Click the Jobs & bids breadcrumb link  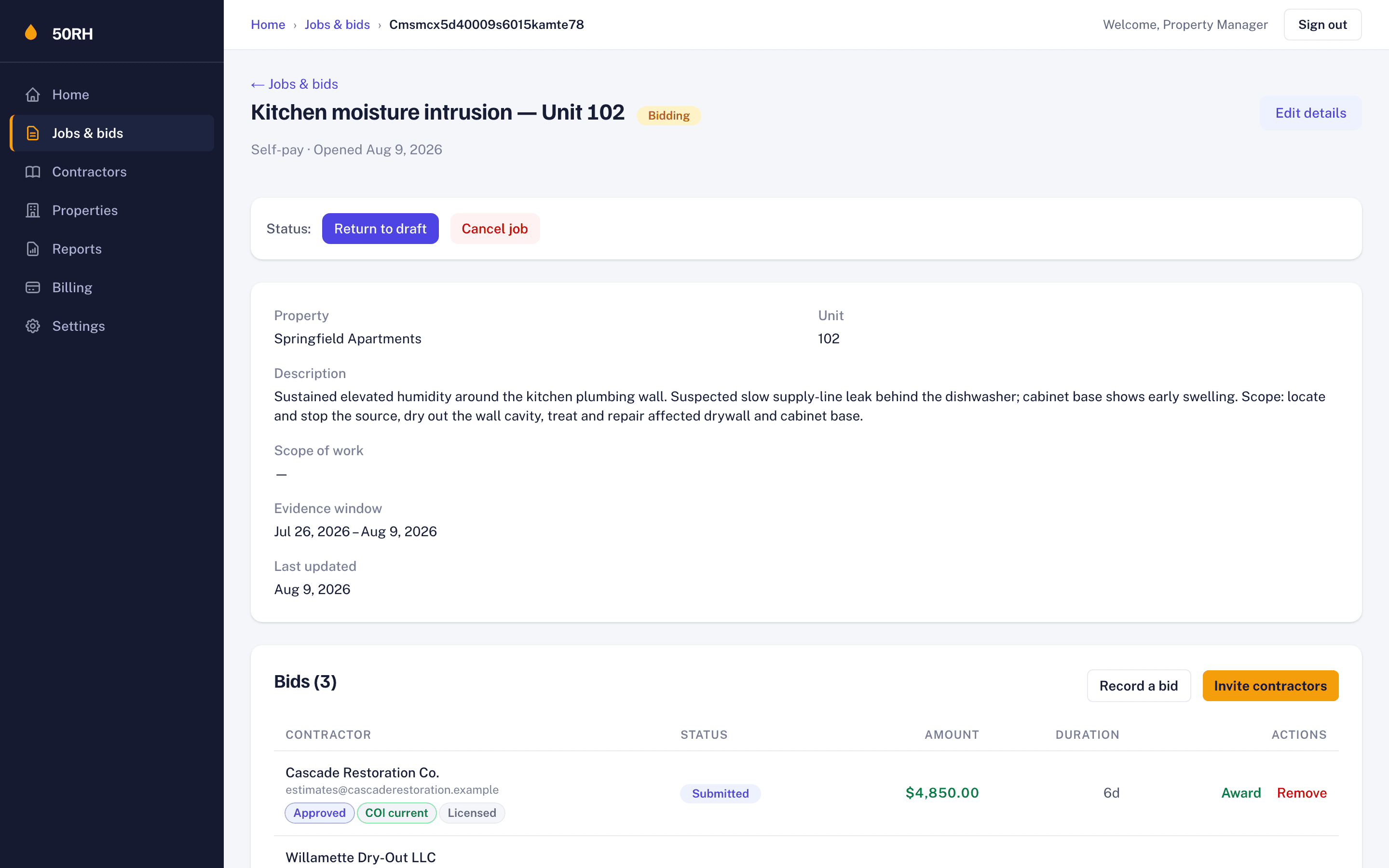coord(337,25)
